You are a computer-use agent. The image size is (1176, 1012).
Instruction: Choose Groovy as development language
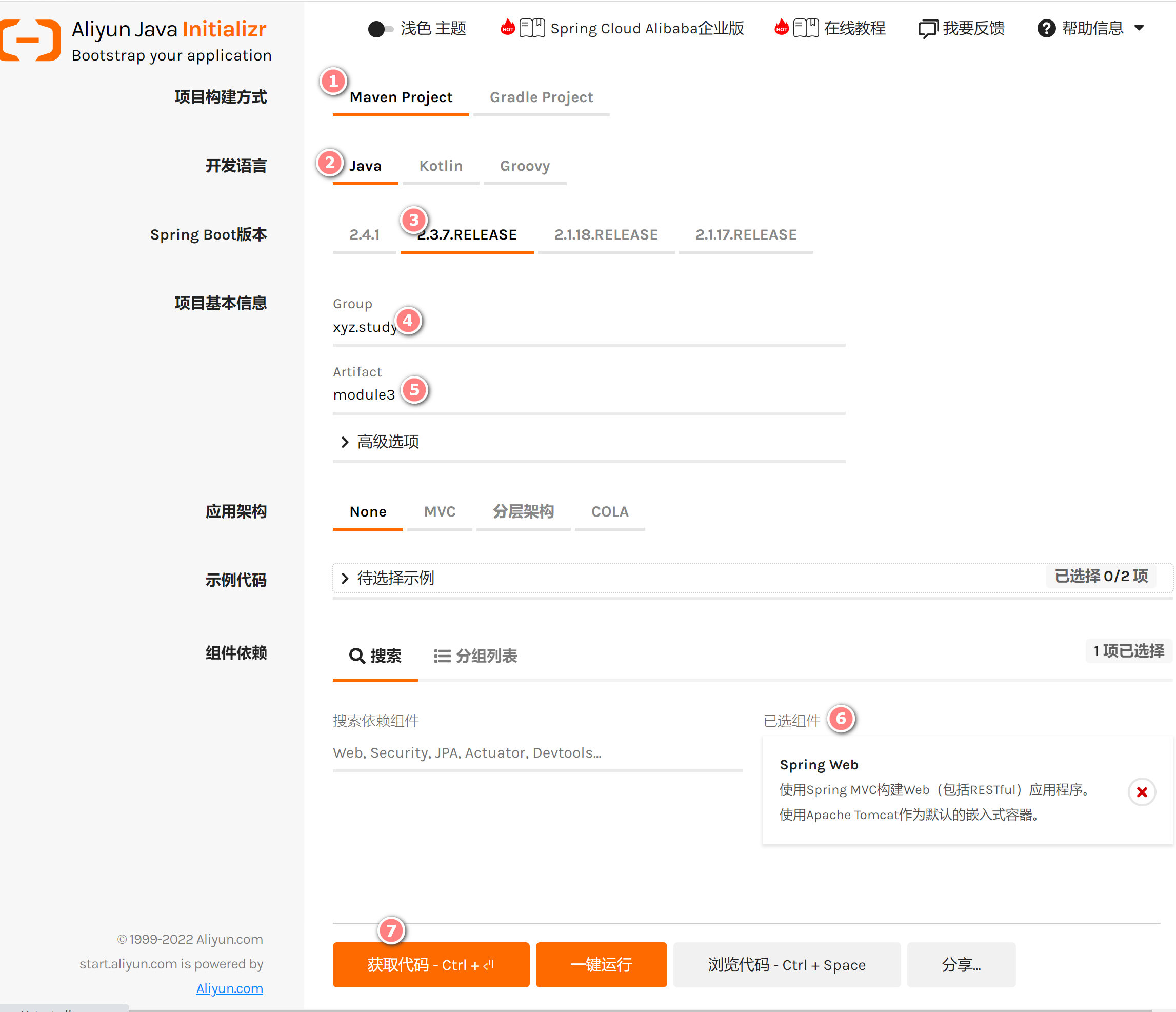click(x=525, y=166)
